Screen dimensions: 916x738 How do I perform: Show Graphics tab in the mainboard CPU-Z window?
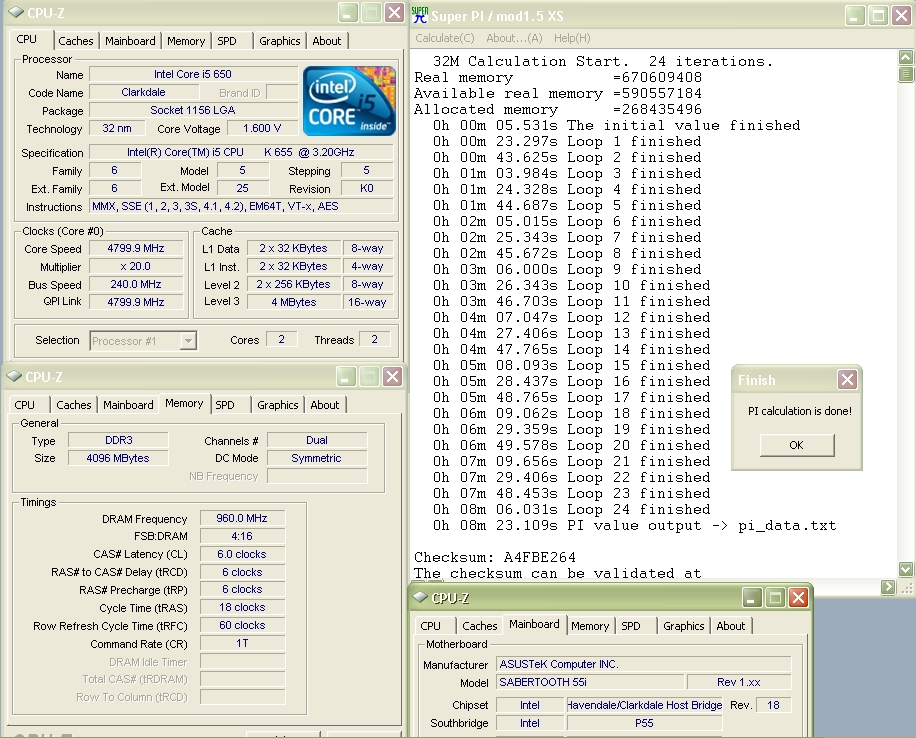pyautogui.click(x=683, y=626)
